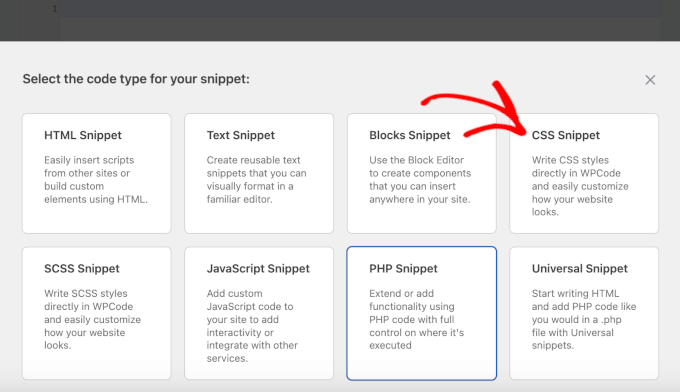Choose the SCSS Snippet card
This screenshot has width=680, height=392.
(x=97, y=314)
